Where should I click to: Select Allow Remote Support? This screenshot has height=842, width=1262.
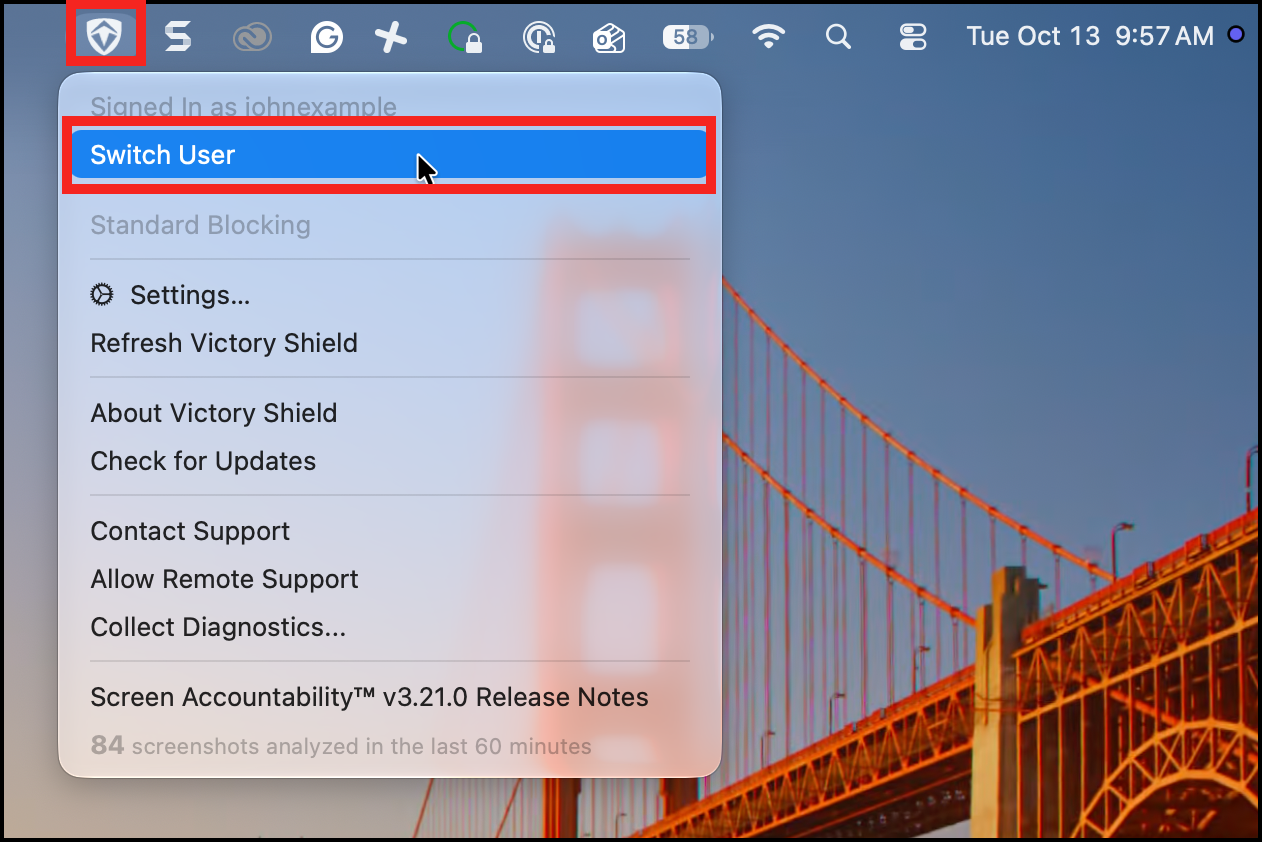[389, 579]
